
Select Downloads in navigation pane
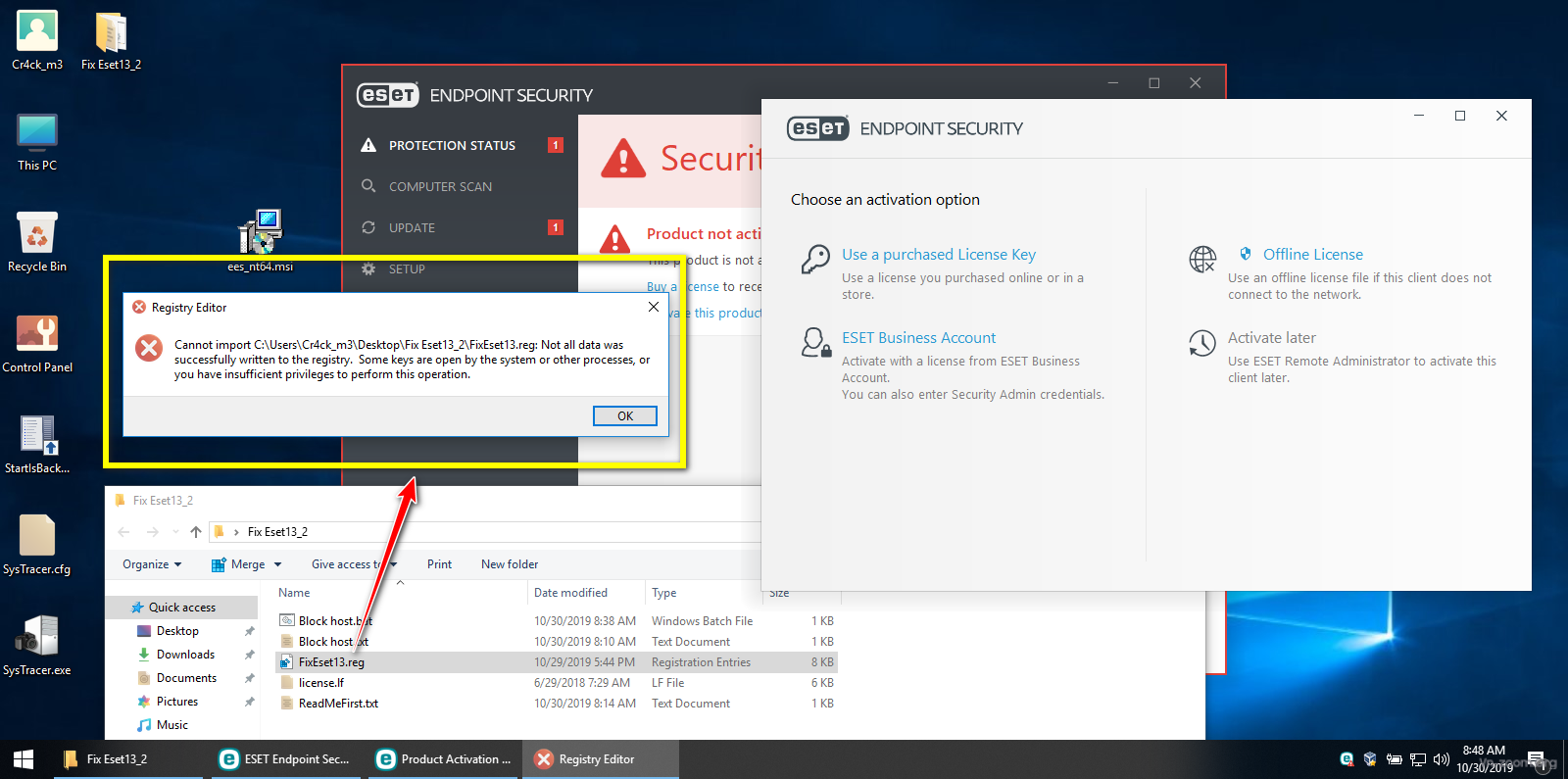point(185,655)
